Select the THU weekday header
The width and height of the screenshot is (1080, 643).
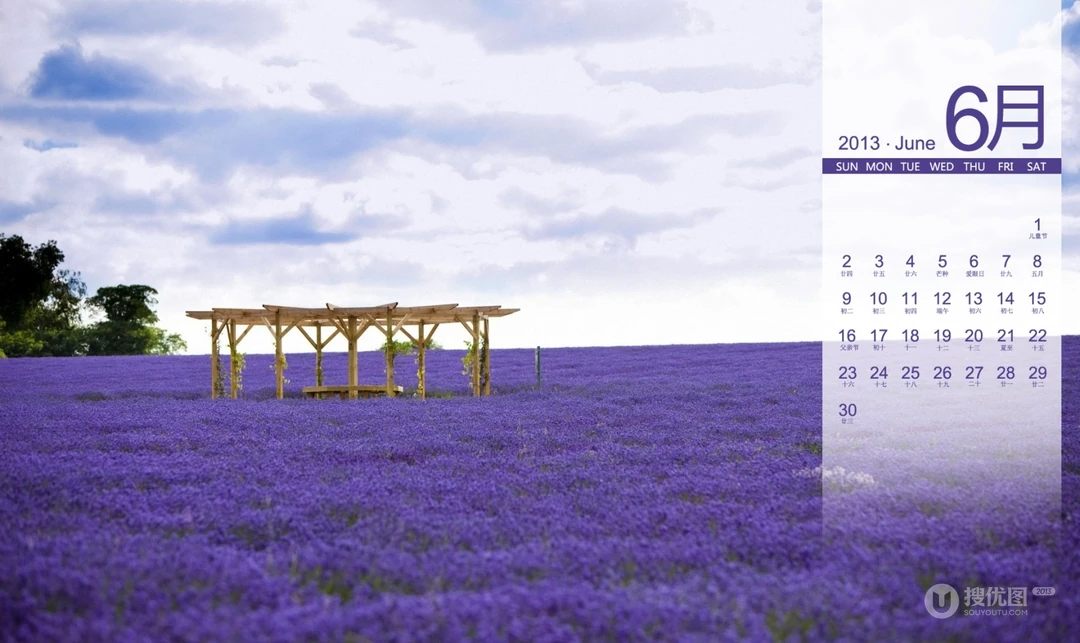[974, 167]
